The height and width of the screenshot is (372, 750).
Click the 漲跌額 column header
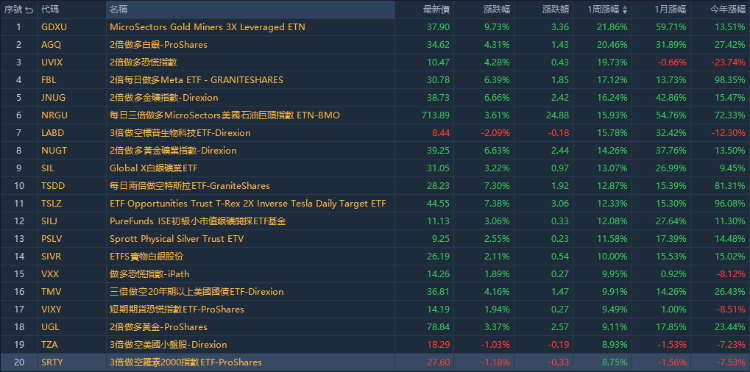coord(556,9)
